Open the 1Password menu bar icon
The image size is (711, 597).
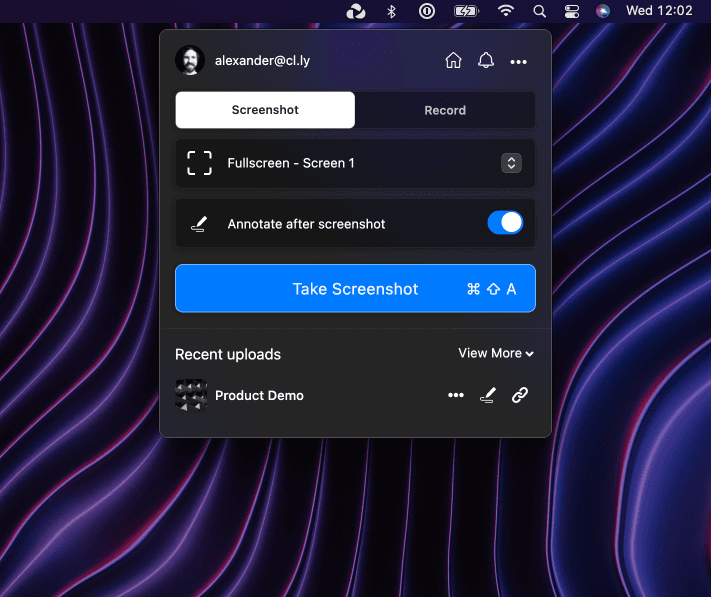point(427,11)
